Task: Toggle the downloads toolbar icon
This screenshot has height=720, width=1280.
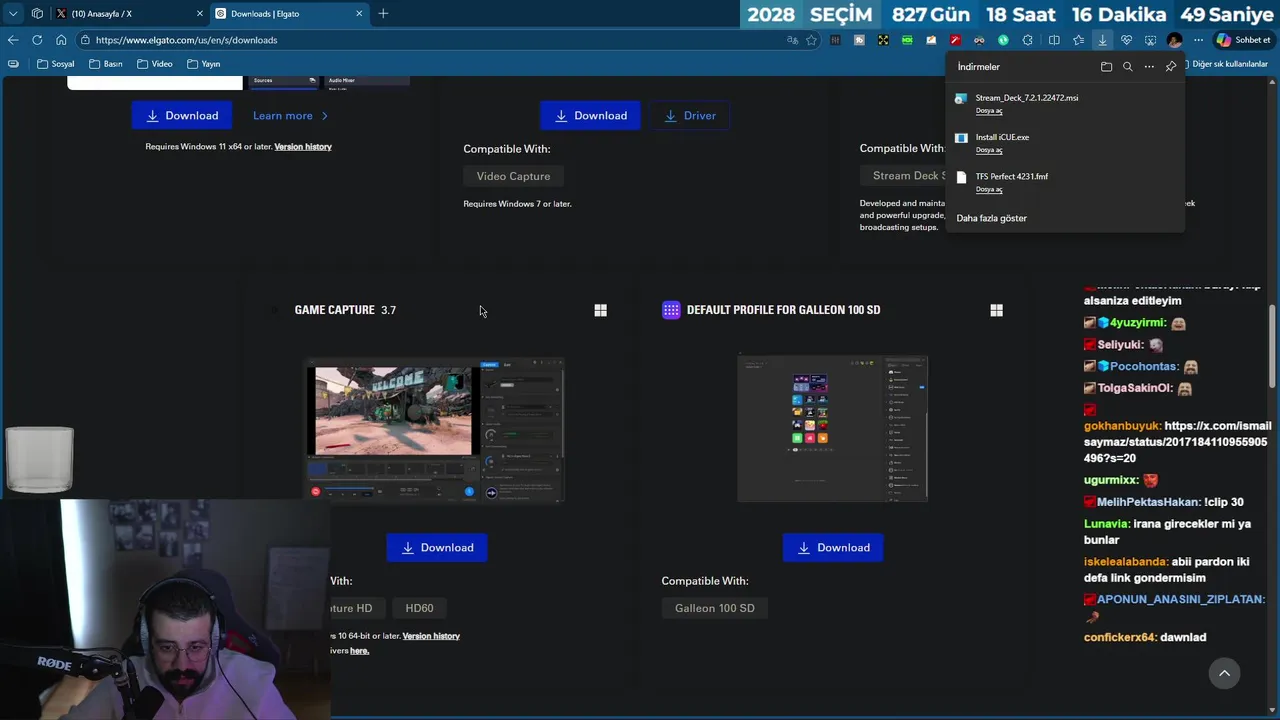Action: [x=1102, y=40]
